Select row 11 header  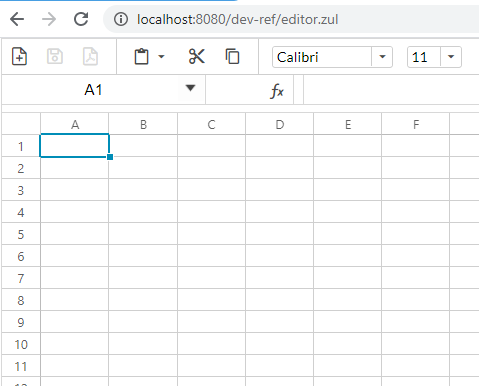point(21,366)
